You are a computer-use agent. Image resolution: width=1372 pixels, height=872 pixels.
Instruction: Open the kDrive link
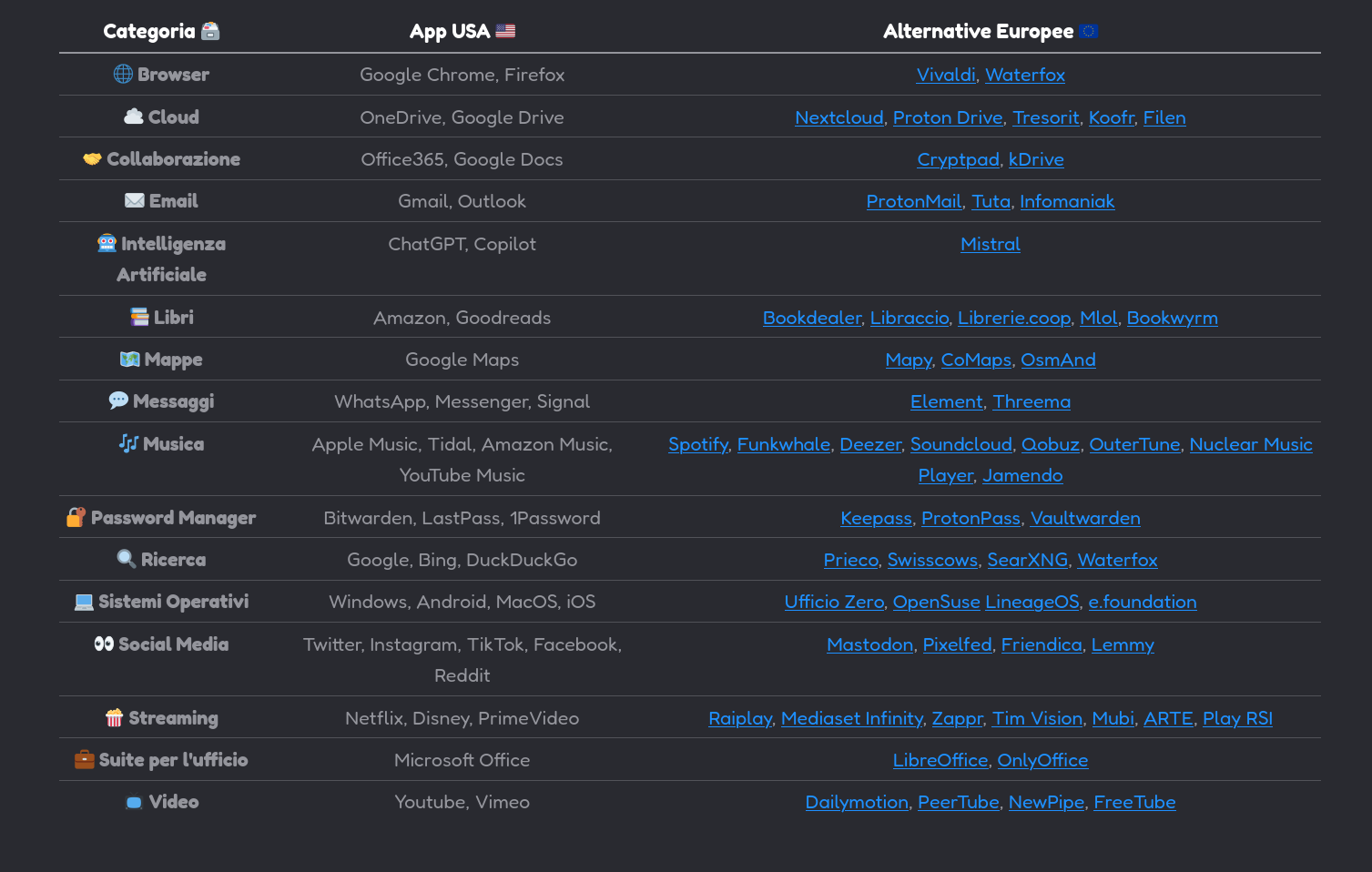pos(1036,159)
